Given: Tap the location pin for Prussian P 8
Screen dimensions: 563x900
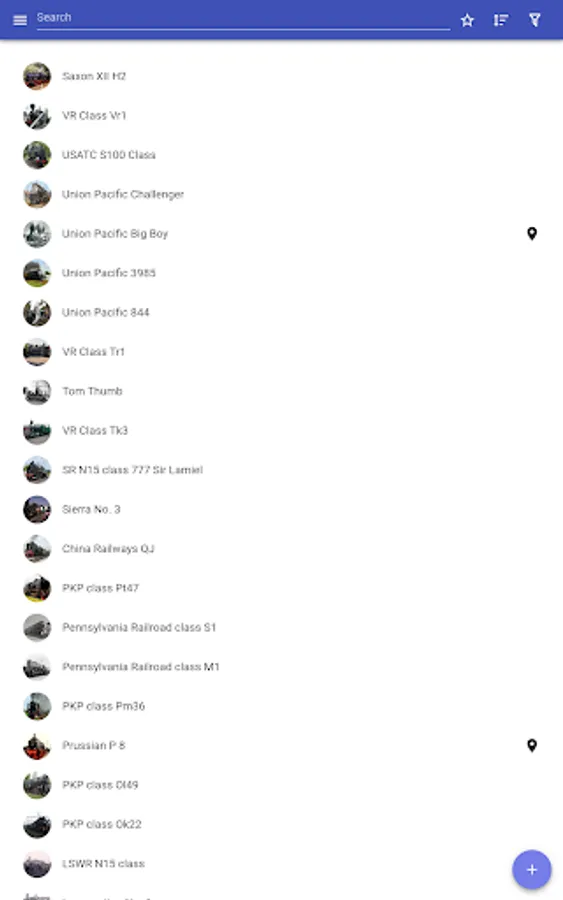Looking at the screenshot, I should pyautogui.click(x=532, y=745).
